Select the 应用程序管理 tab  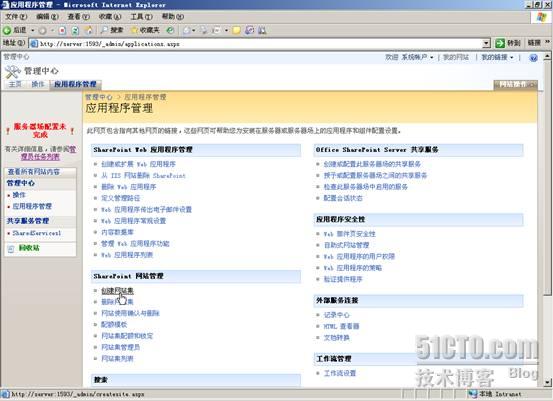pos(75,84)
